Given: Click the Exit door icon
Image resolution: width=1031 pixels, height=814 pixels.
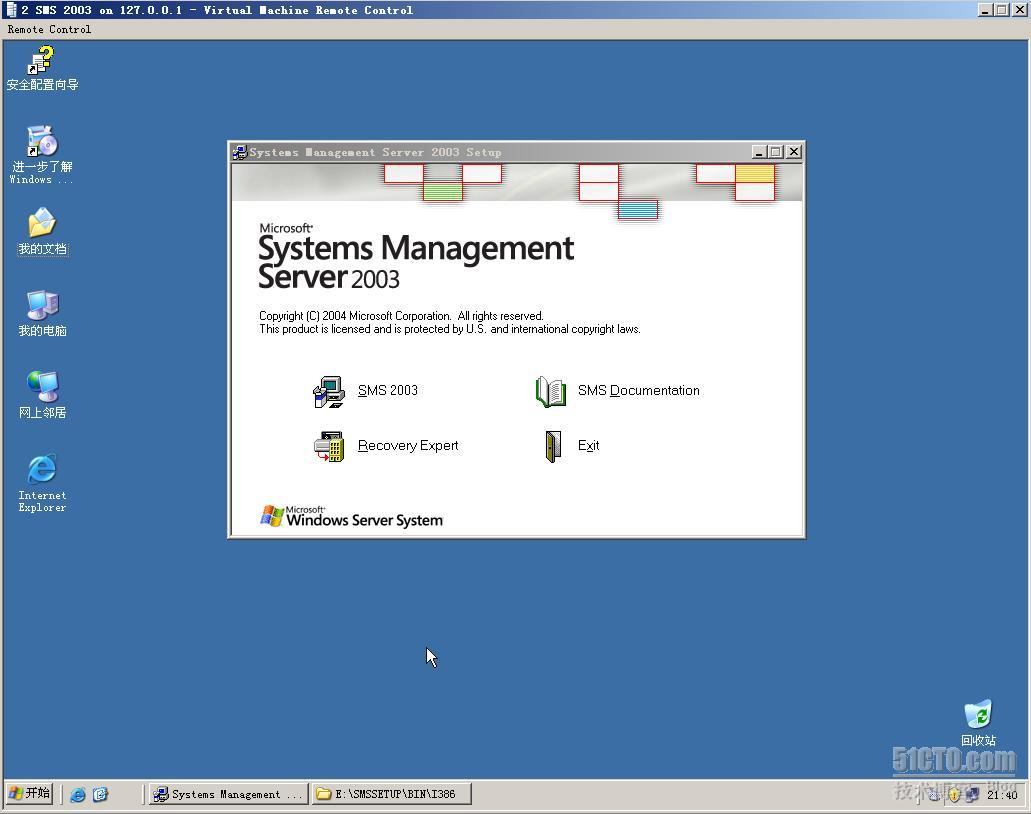Looking at the screenshot, I should click(x=554, y=446).
